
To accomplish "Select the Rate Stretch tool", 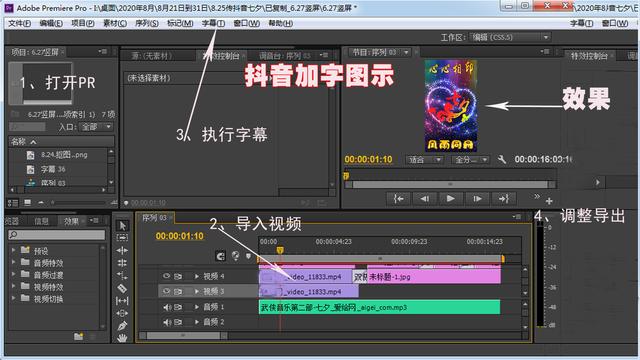I will point(122,276).
